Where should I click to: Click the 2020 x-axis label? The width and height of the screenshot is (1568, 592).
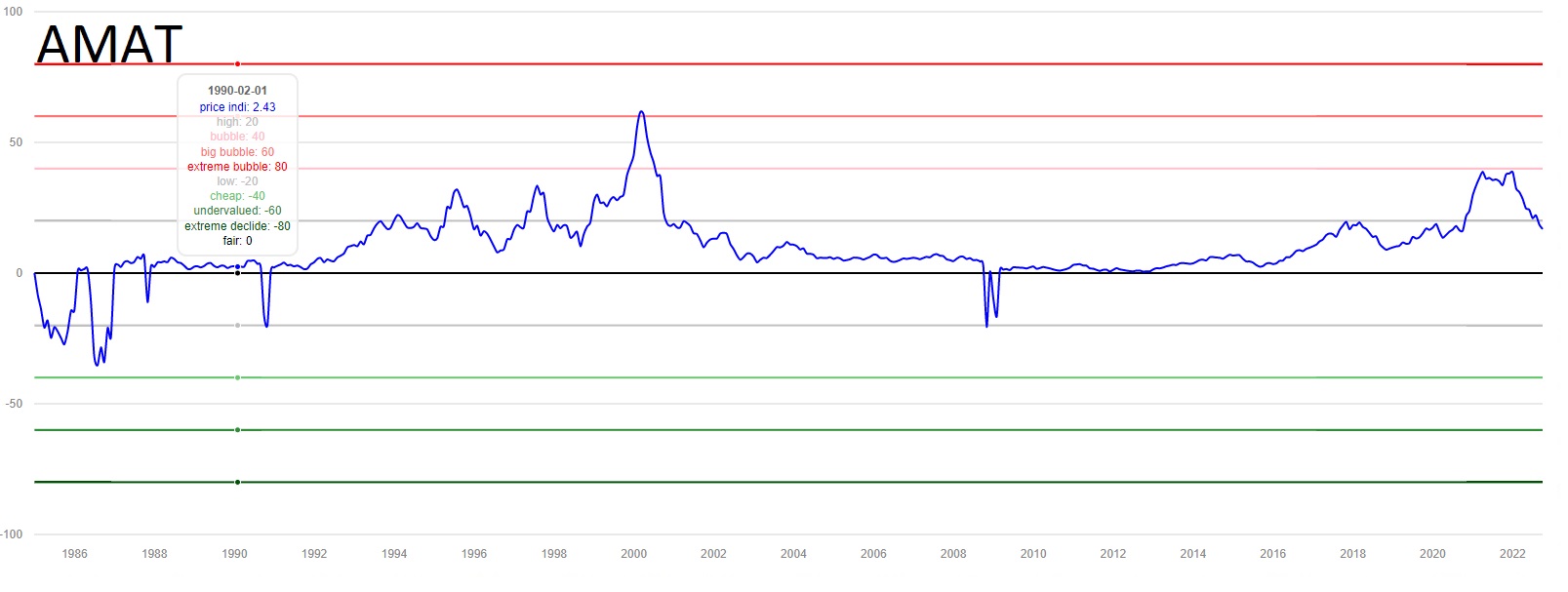(x=1432, y=554)
